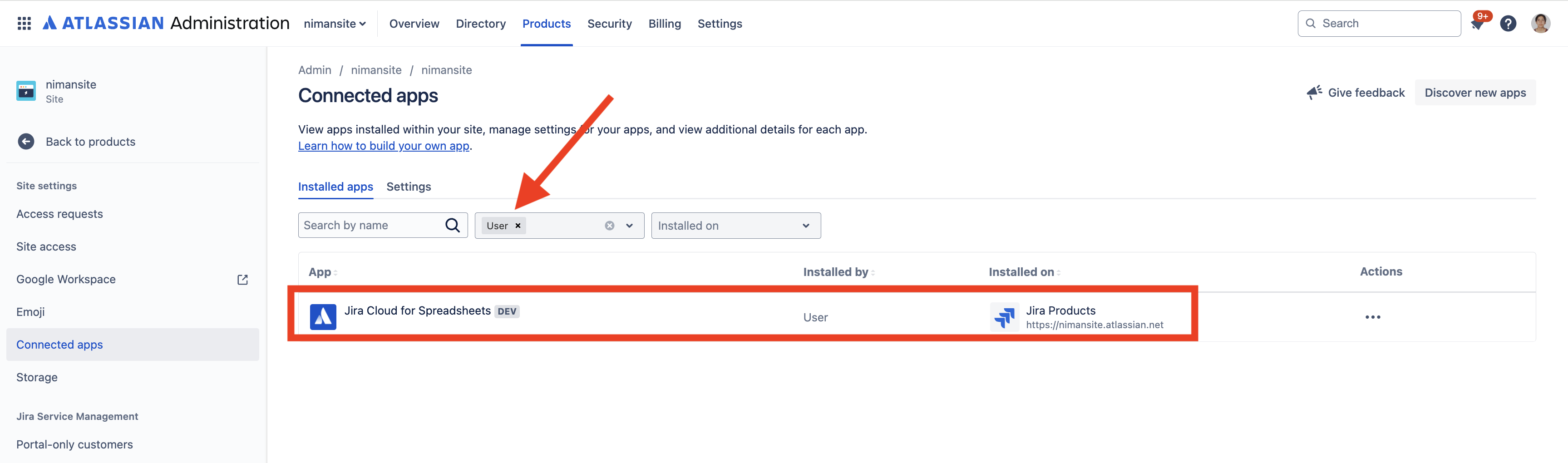The width and height of the screenshot is (1568, 463).
Task: Click the Google Workspace external link icon
Action: (x=242, y=279)
